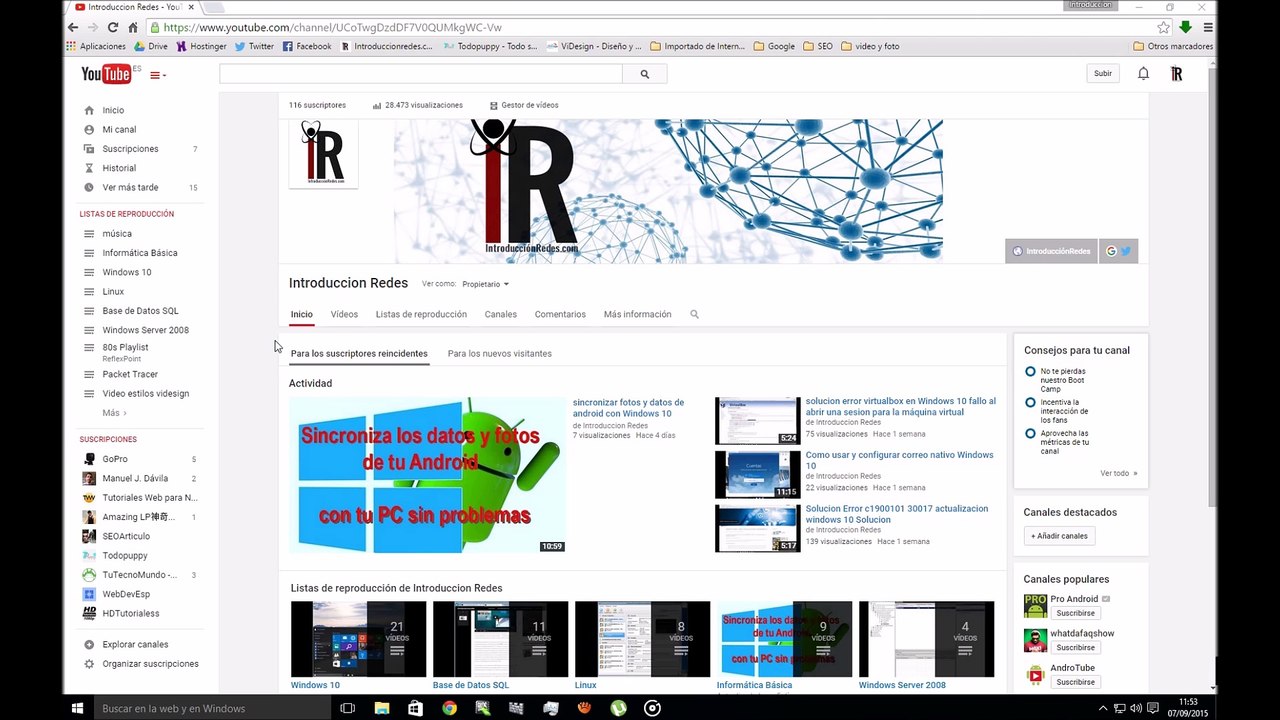Viewport: 1280px width, 720px height.
Task: Subscribe to AndroTube channel
Action: pyautogui.click(x=1076, y=682)
